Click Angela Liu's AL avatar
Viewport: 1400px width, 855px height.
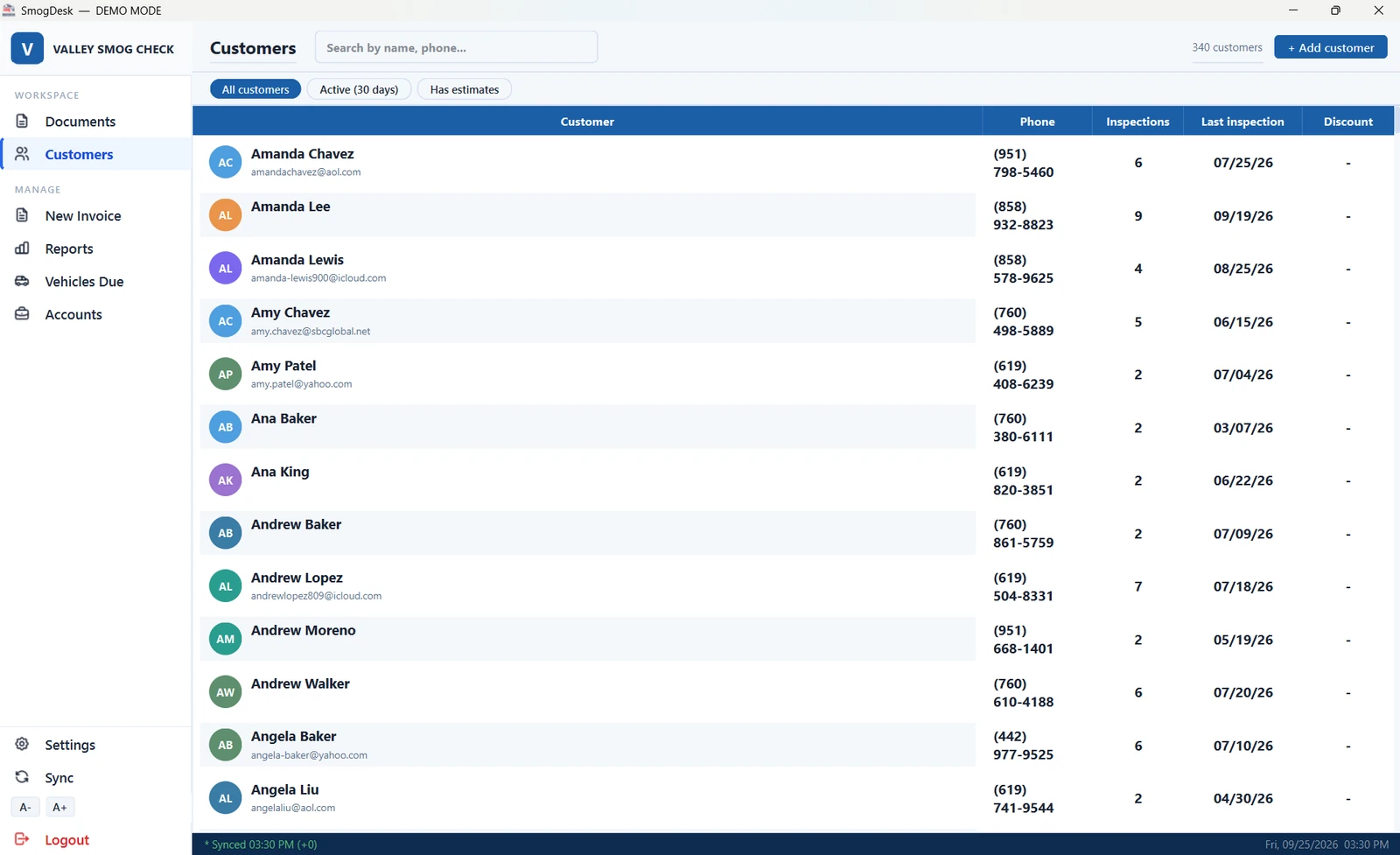(226, 798)
